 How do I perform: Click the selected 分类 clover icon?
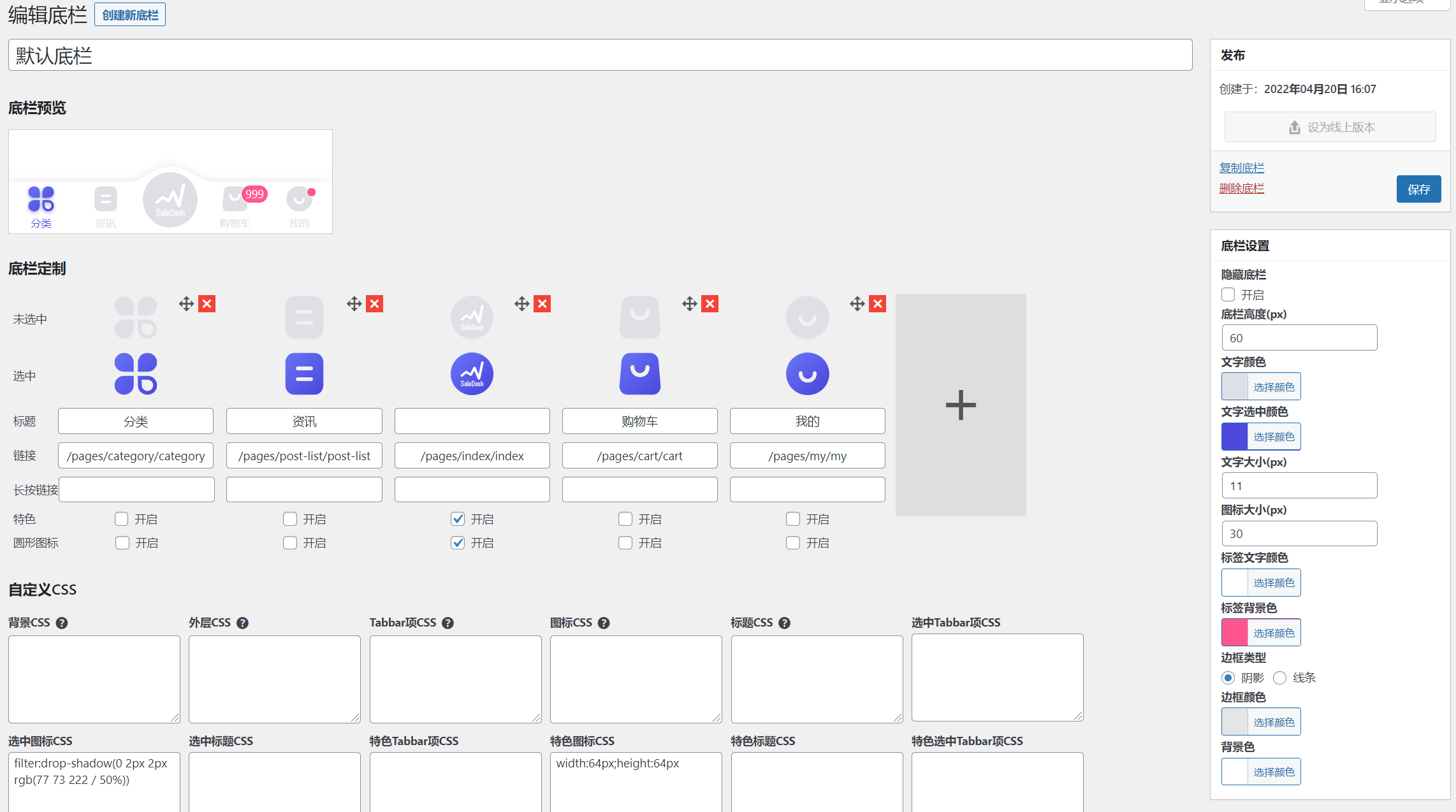coord(136,374)
